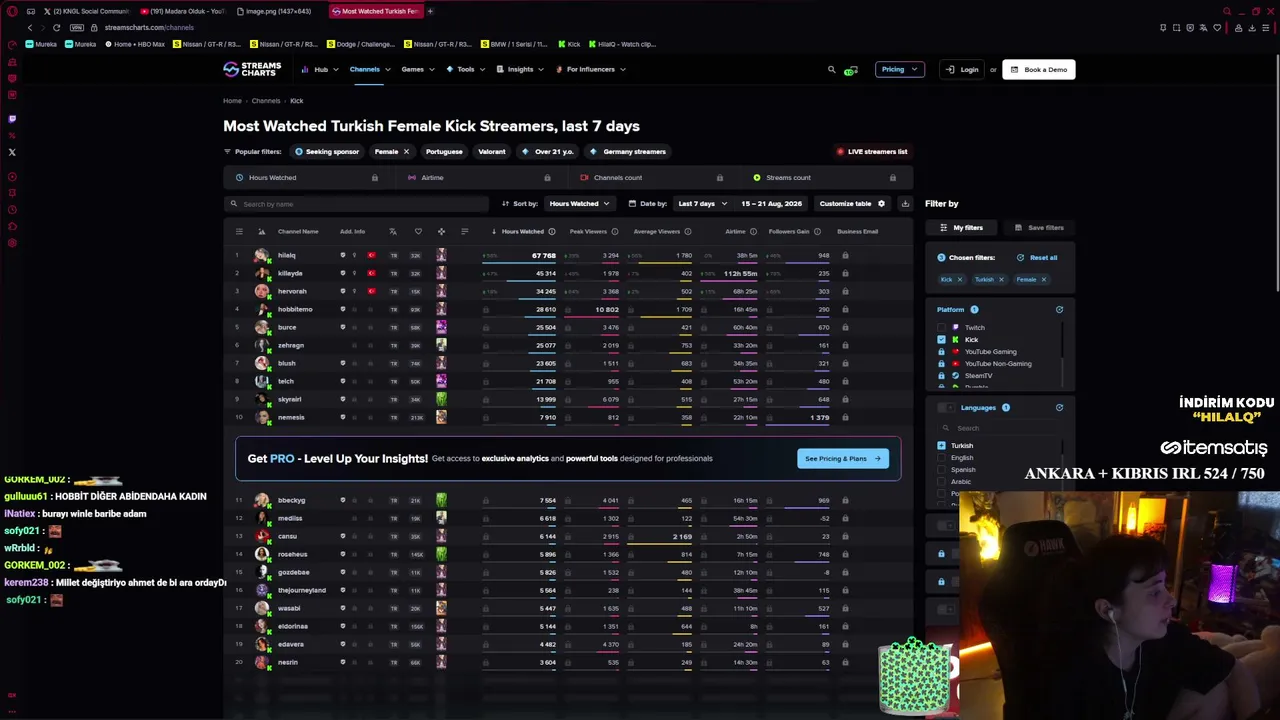Screen dimensions: 1280x720
Task: Remove the Turkish chosen filter chip
Action: click(x=1001, y=280)
